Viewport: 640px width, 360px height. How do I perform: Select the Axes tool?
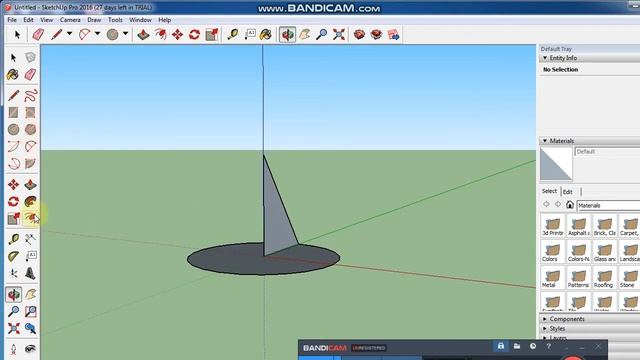(13, 273)
